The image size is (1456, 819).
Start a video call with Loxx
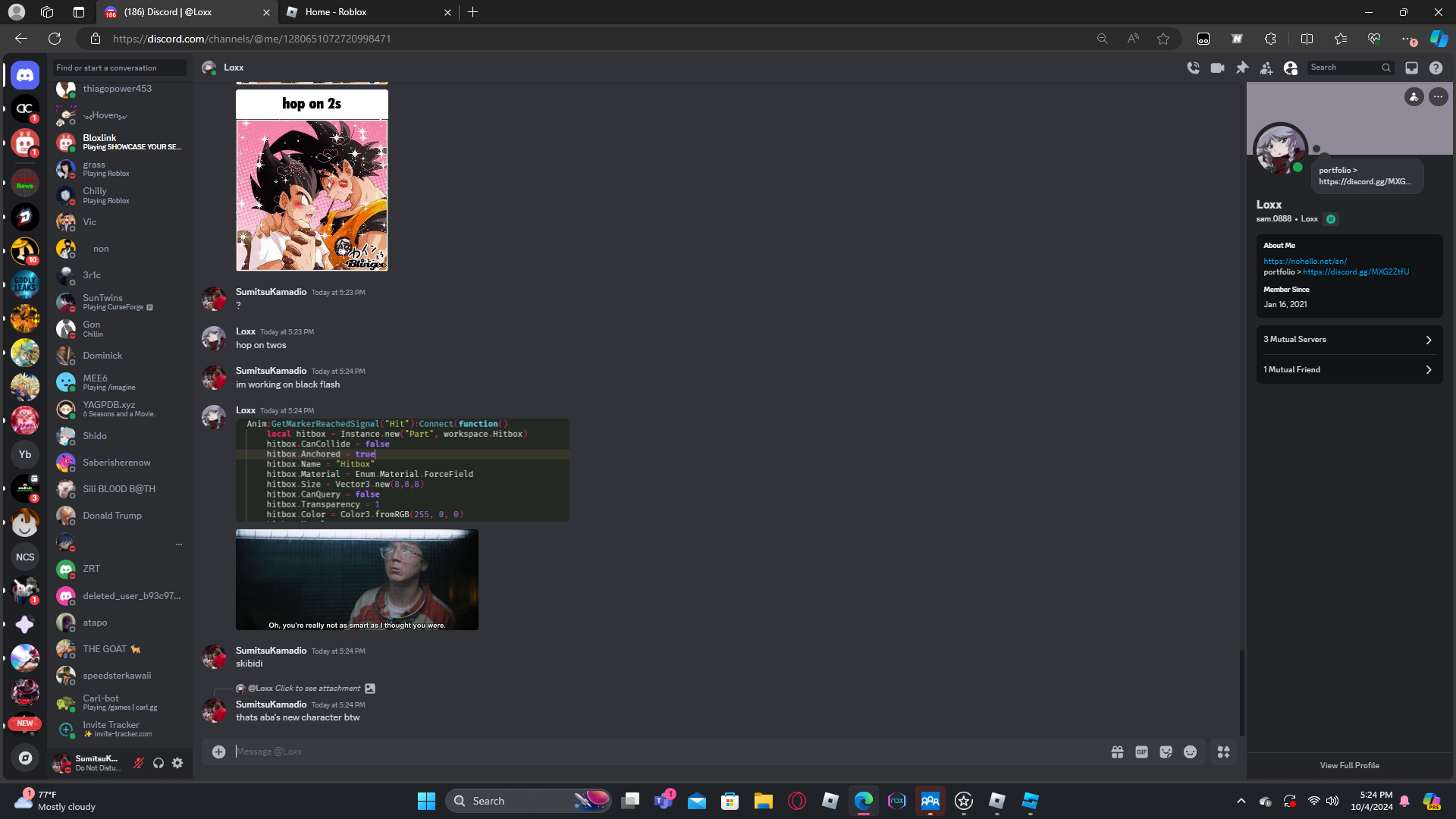[x=1217, y=67]
